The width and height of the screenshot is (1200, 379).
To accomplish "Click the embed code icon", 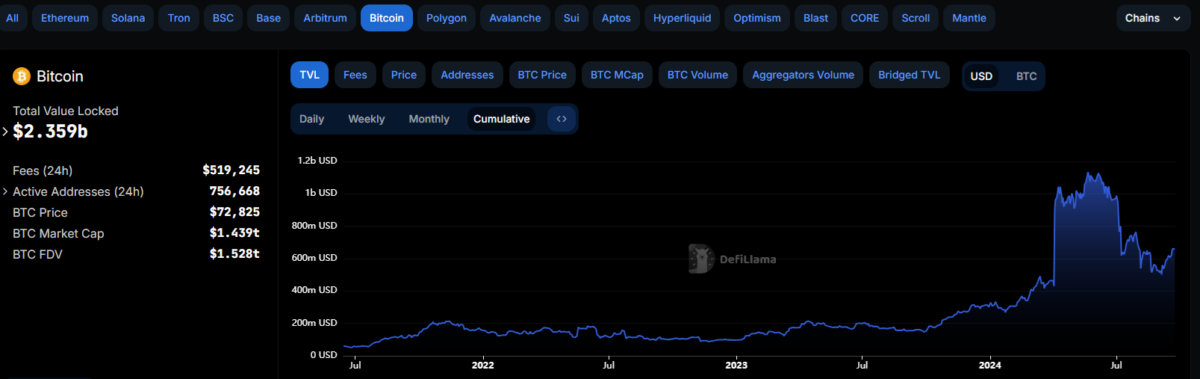I will click(562, 119).
